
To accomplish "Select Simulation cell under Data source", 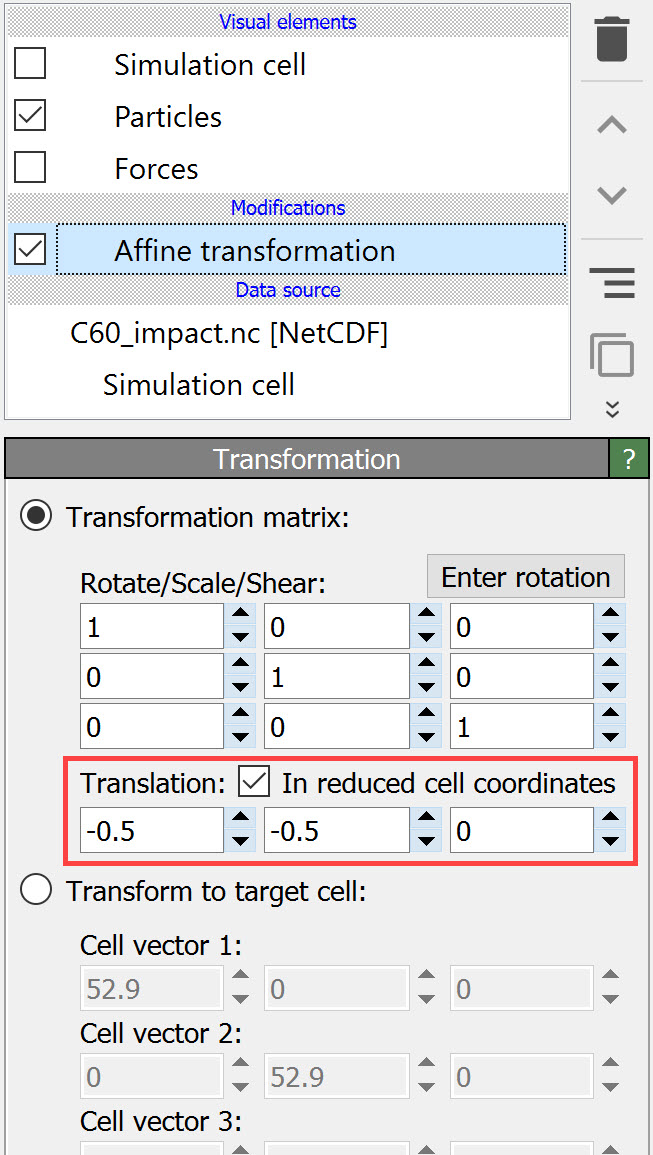I will pos(198,384).
